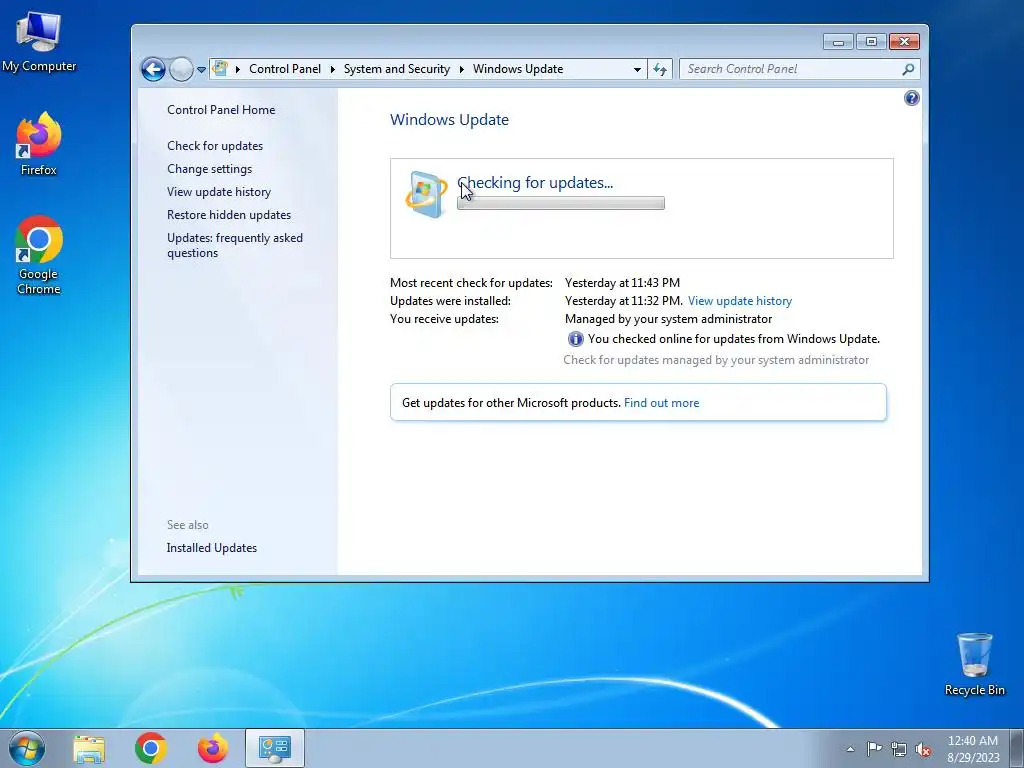Select My Computer desktop icon
Image resolution: width=1024 pixels, height=768 pixels.
tap(39, 40)
